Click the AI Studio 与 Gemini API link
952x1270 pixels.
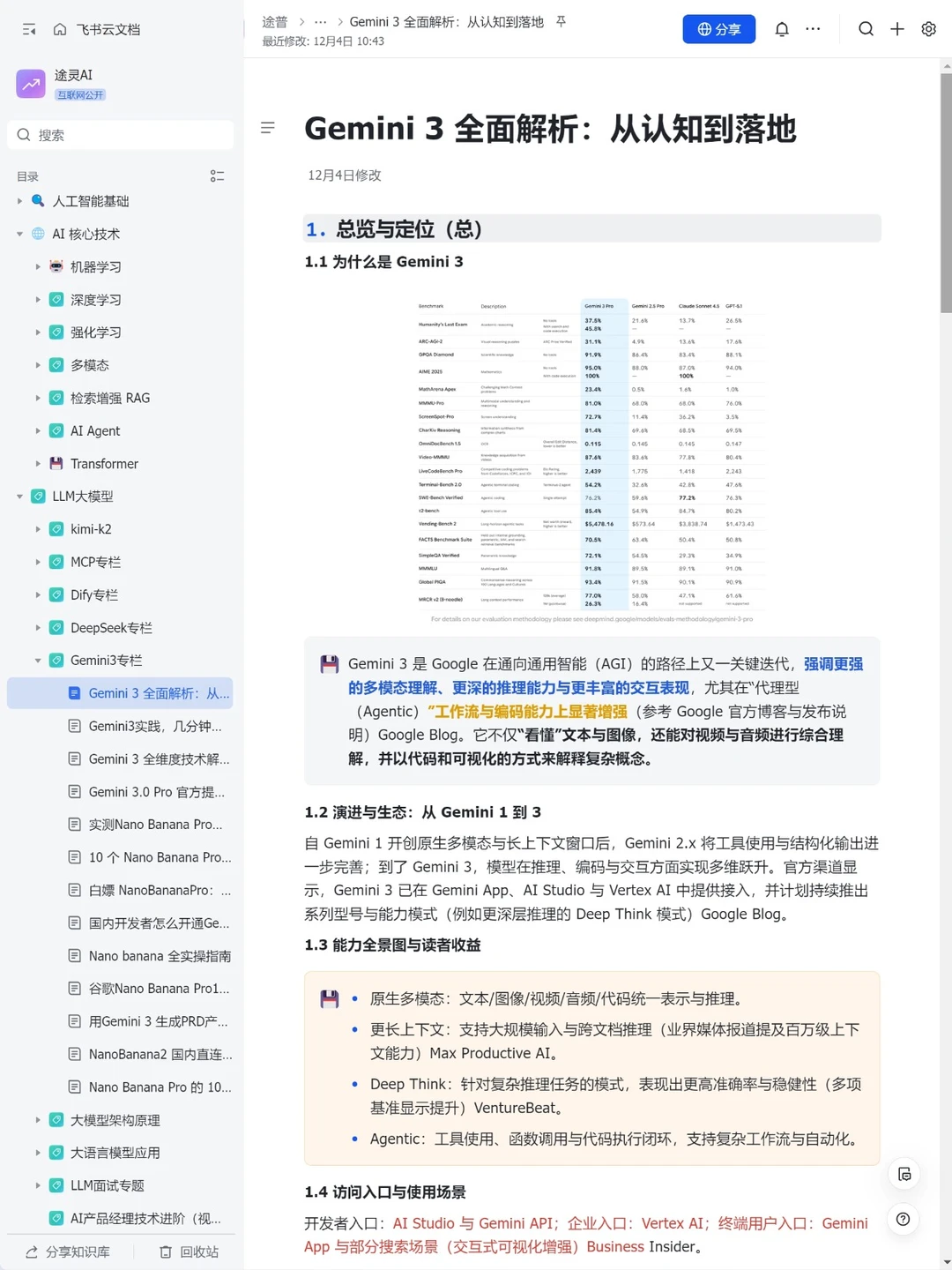tap(474, 1223)
